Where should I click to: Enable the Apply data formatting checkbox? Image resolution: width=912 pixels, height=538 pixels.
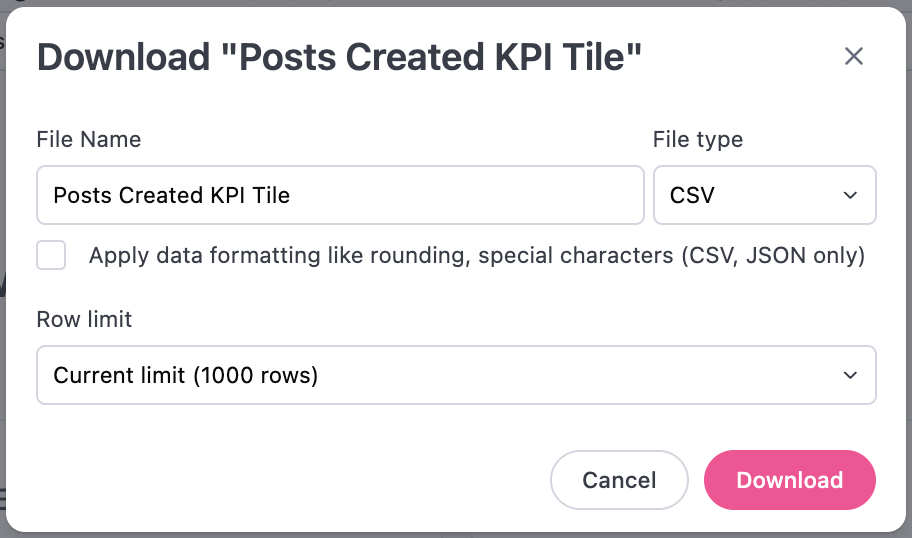tap(51, 255)
